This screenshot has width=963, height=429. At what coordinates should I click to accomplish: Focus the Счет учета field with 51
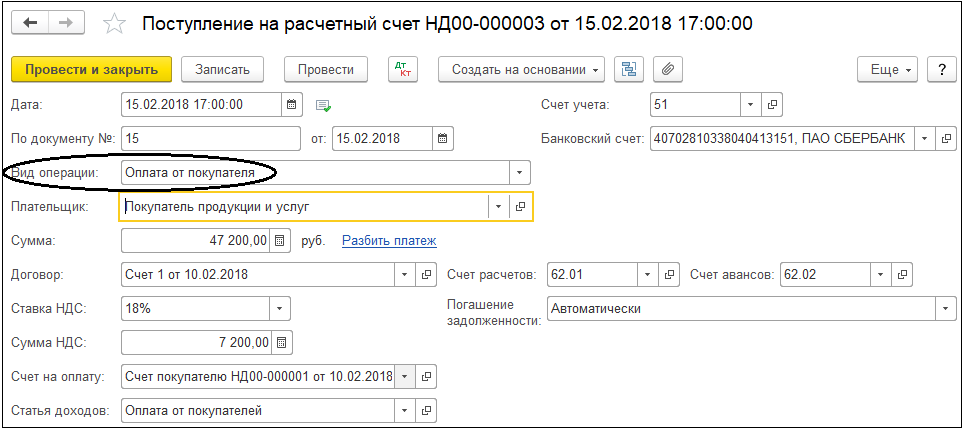[695, 104]
